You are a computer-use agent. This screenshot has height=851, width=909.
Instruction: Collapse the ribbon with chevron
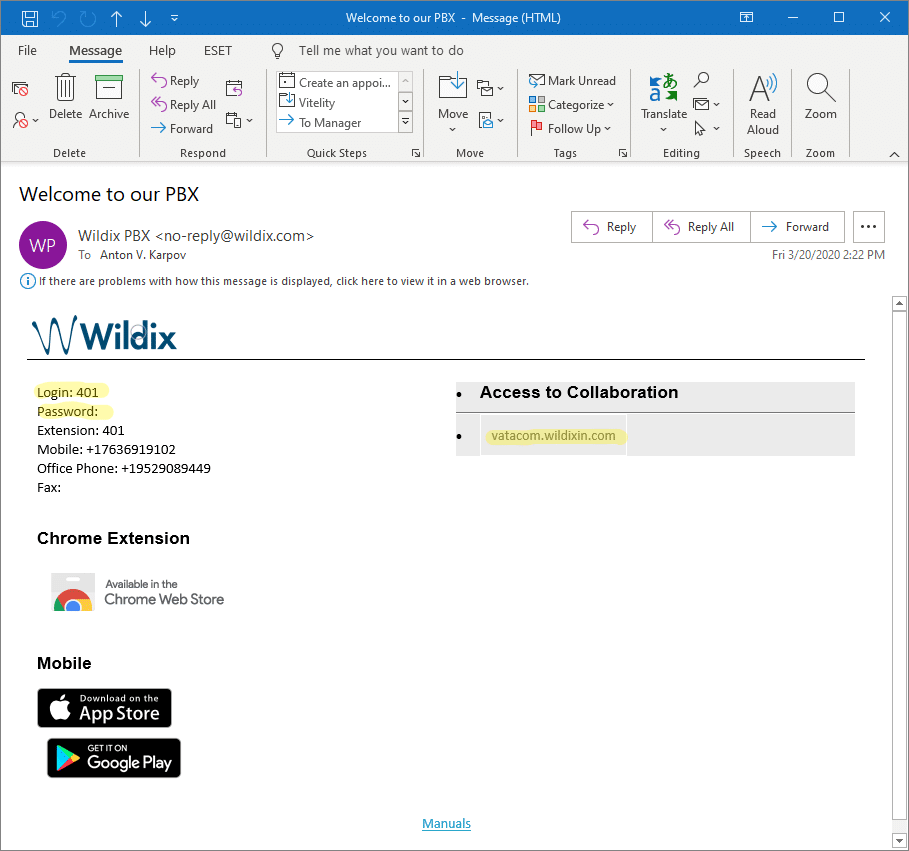click(x=895, y=154)
